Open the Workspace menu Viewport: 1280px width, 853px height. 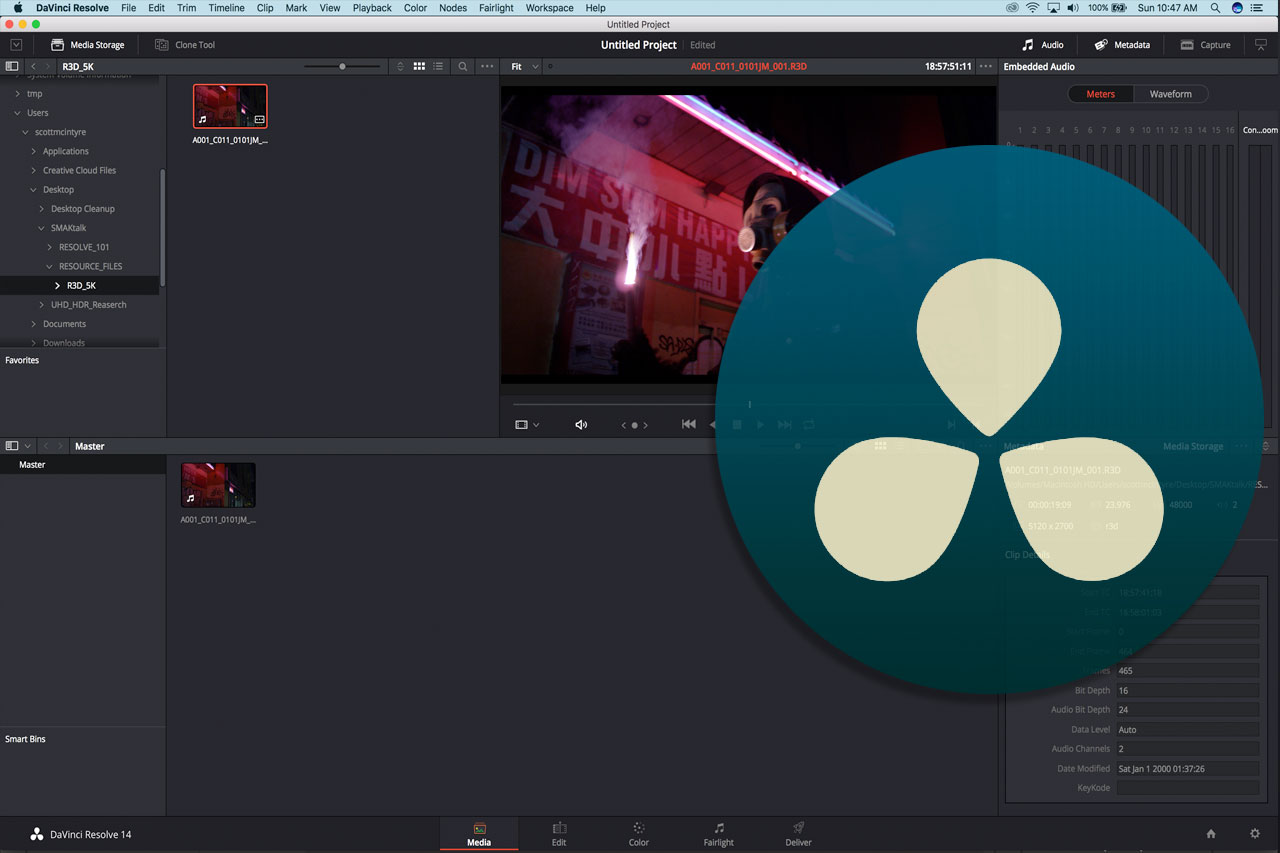click(x=549, y=8)
